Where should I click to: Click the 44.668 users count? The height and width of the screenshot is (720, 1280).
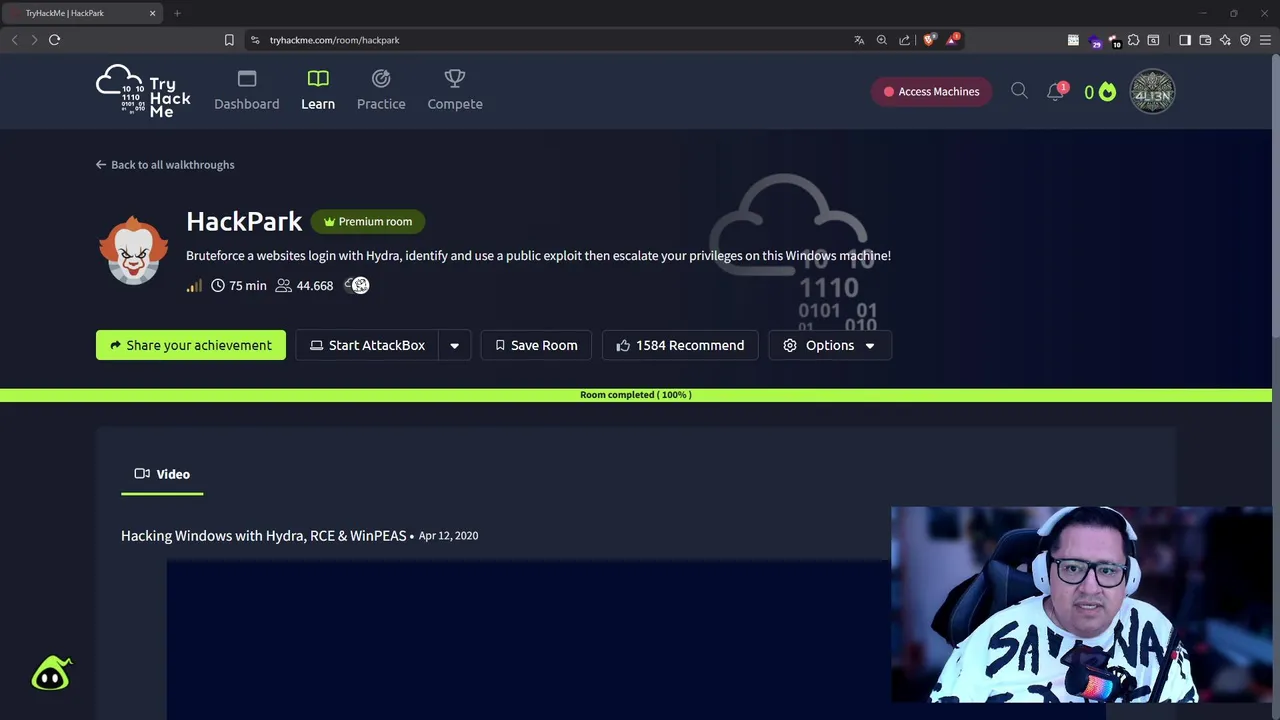pos(315,286)
